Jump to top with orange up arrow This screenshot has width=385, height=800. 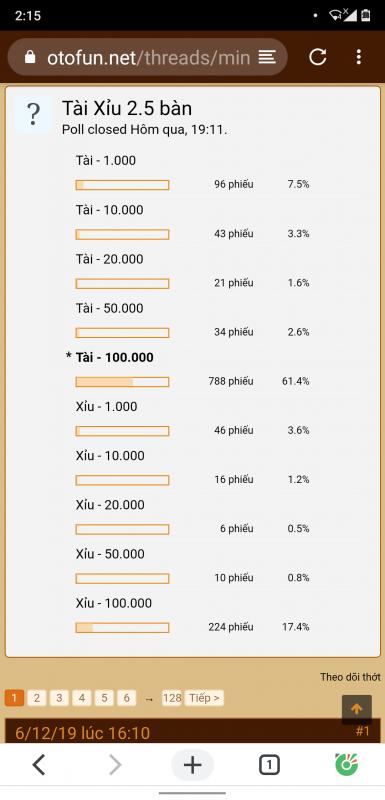click(x=357, y=709)
